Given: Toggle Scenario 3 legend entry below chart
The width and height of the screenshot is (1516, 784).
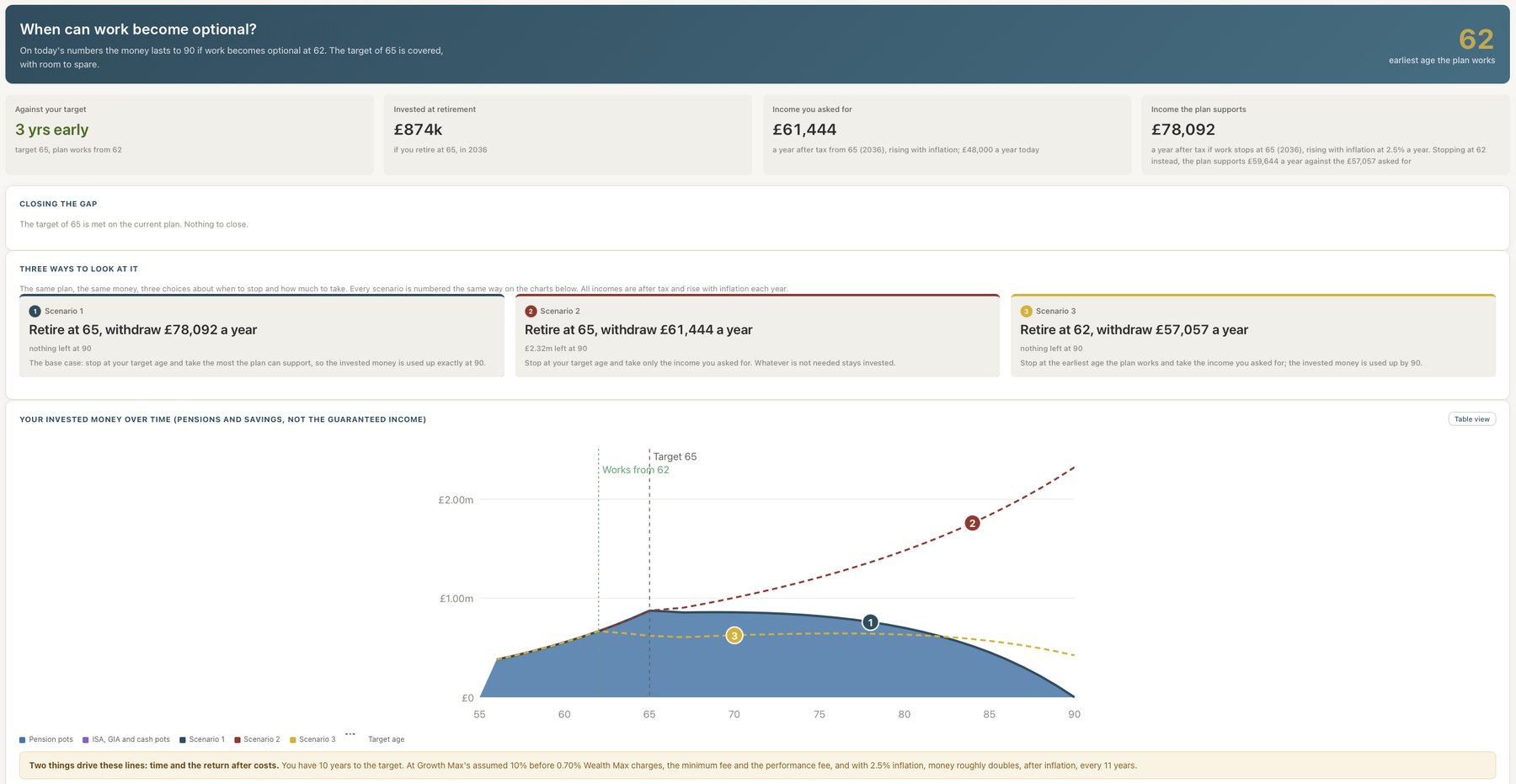Looking at the screenshot, I should tap(312, 739).
